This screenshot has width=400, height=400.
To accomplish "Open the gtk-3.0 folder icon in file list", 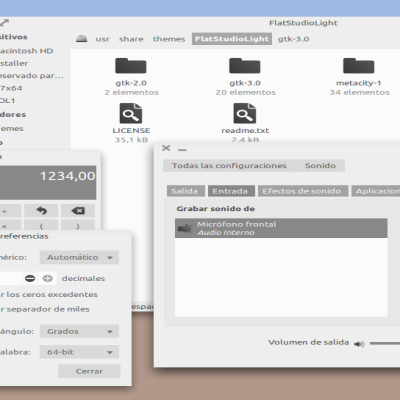I will (245, 66).
